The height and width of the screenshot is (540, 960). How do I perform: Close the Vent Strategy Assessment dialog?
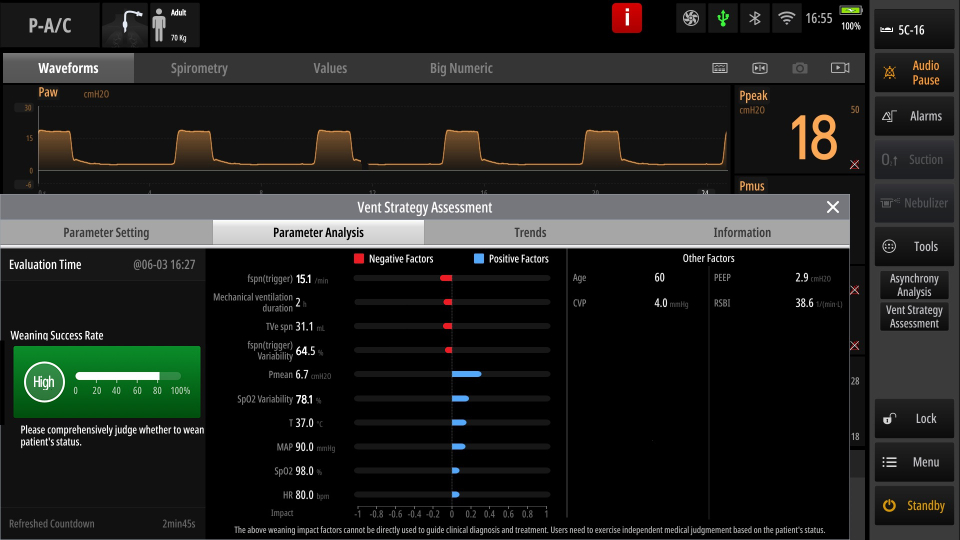(832, 207)
